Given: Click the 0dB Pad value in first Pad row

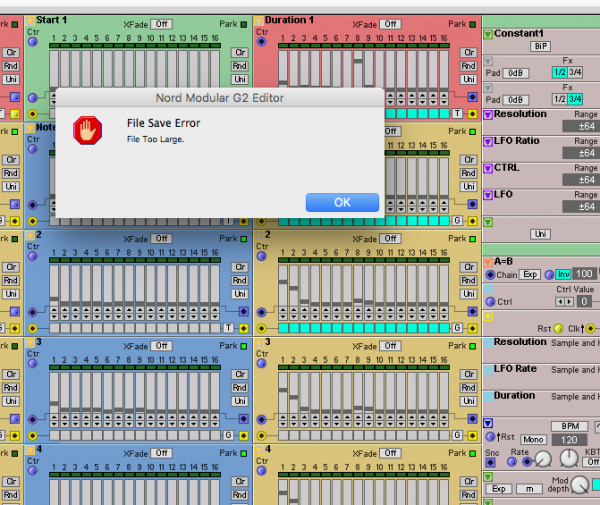Looking at the screenshot, I should (x=515, y=73).
